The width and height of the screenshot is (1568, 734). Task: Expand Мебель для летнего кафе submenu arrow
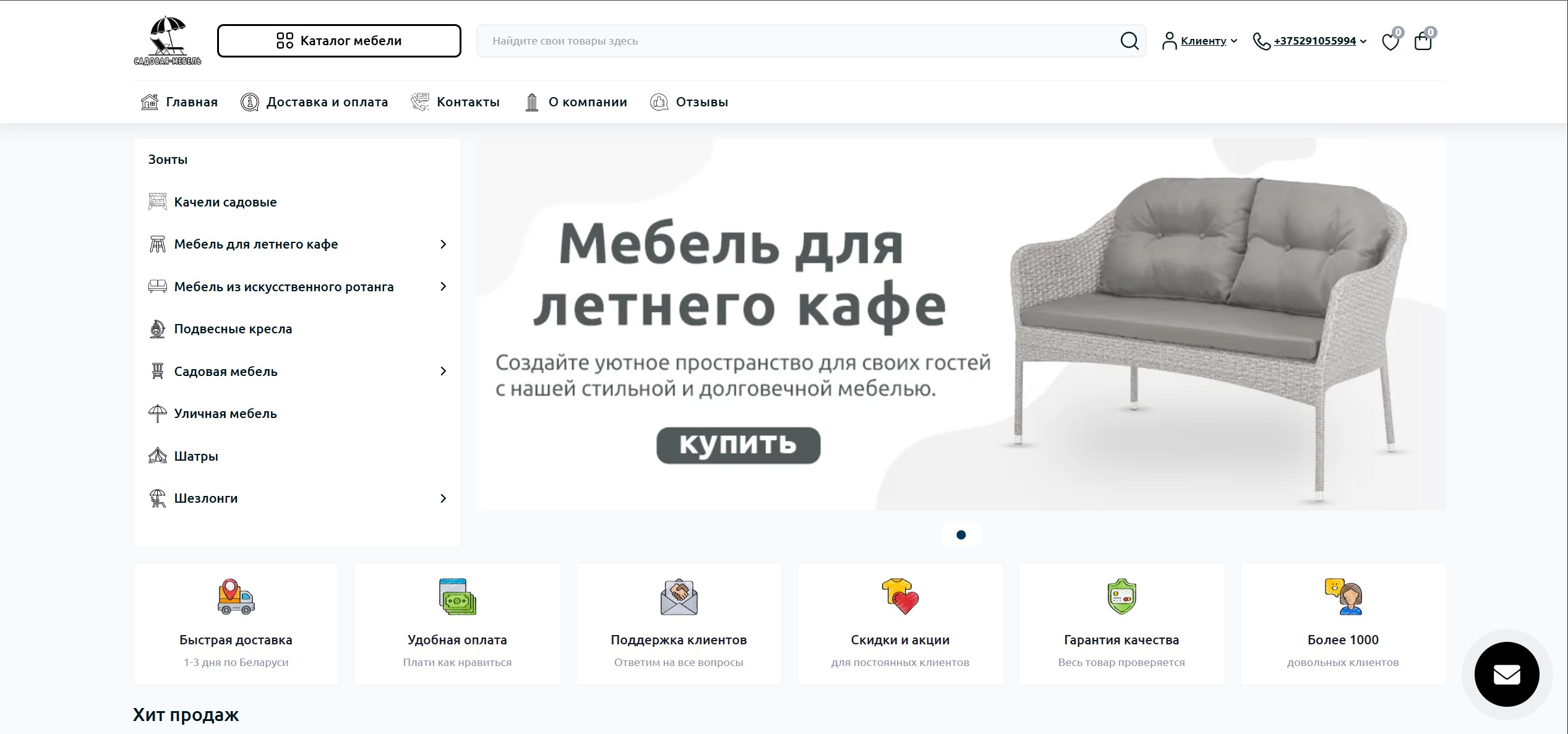(x=443, y=244)
